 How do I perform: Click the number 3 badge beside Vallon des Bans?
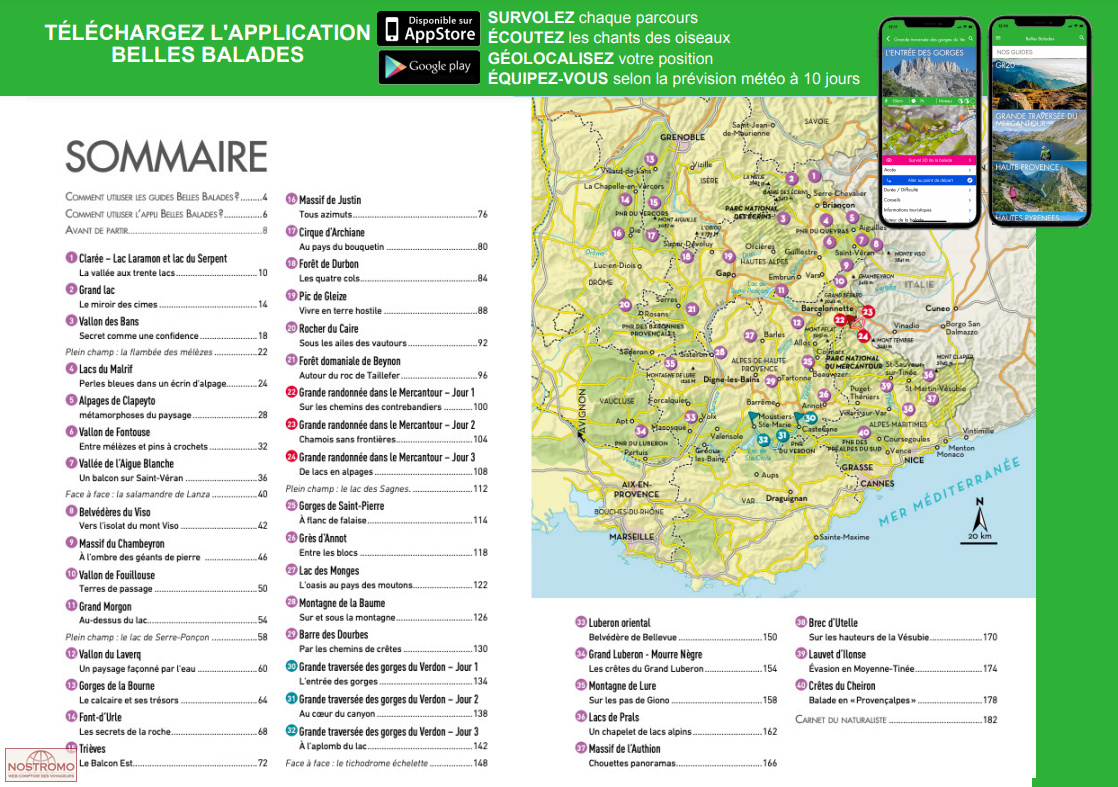(71, 321)
